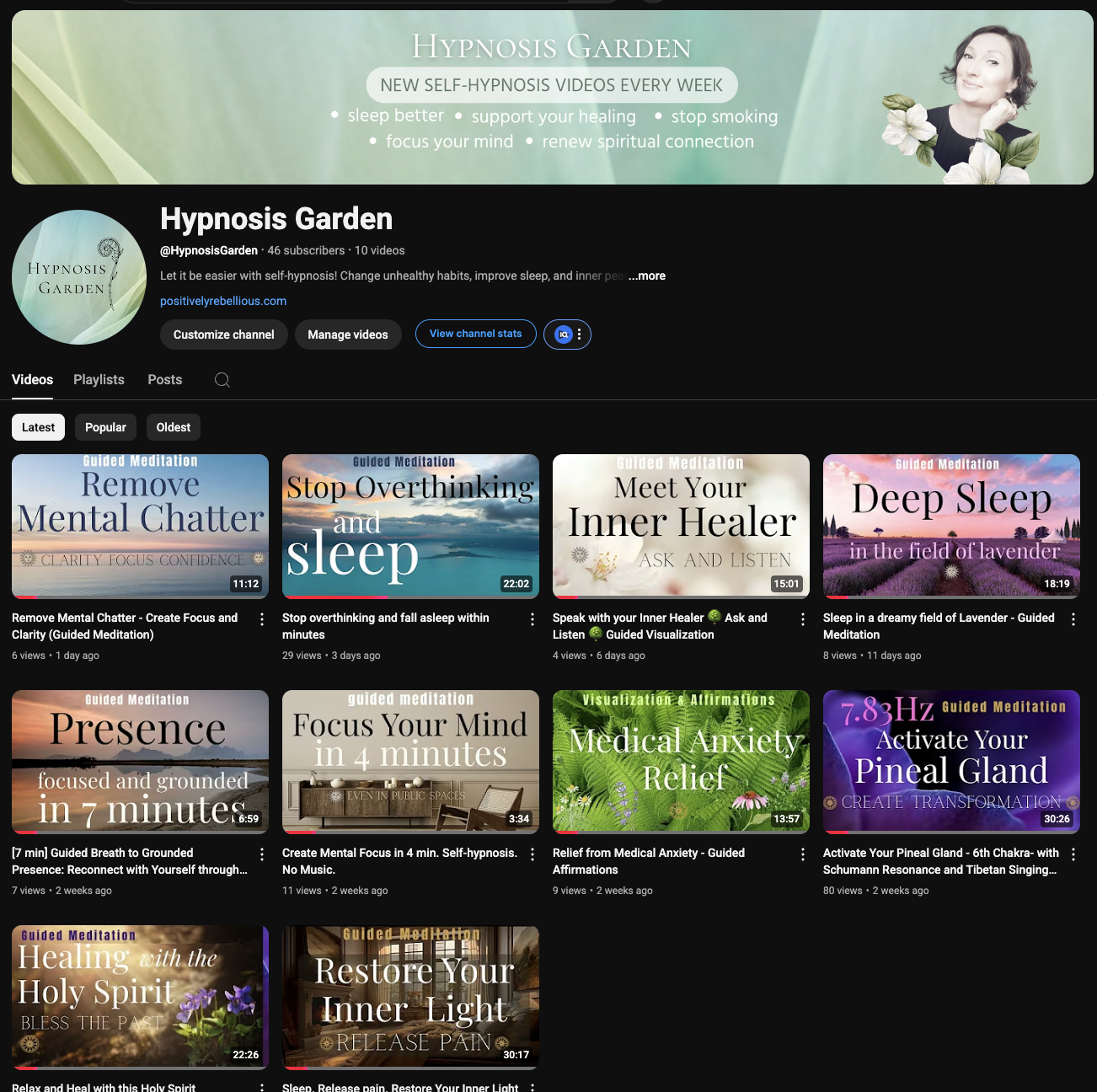Open options menu on Medical Anxiety Relief video
The height and width of the screenshot is (1092, 1097).
click(x=802, y=854)
